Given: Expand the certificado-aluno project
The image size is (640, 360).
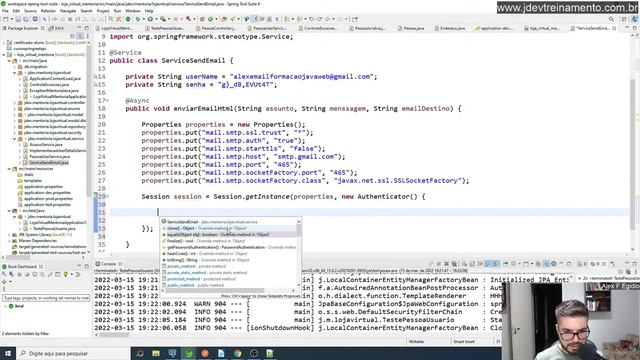Looking at the screenshot, I should (4, 42).
